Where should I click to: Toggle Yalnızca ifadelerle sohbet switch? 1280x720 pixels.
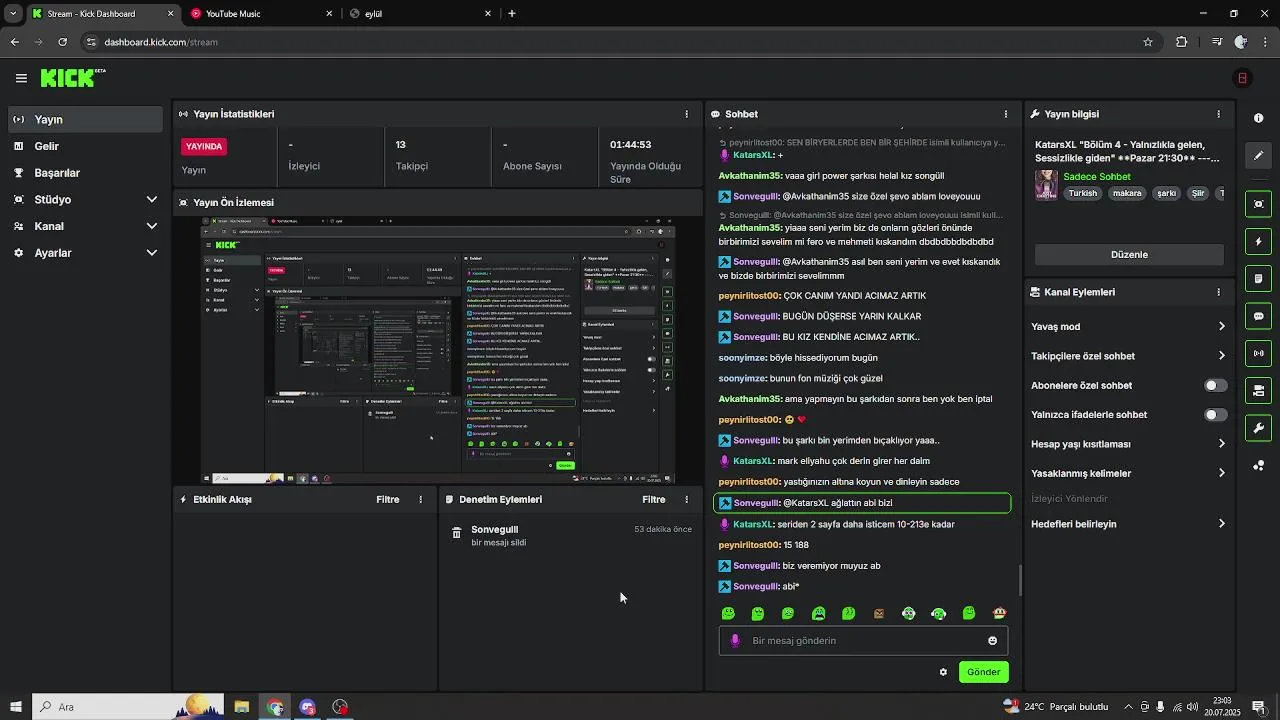point(1215,414)
